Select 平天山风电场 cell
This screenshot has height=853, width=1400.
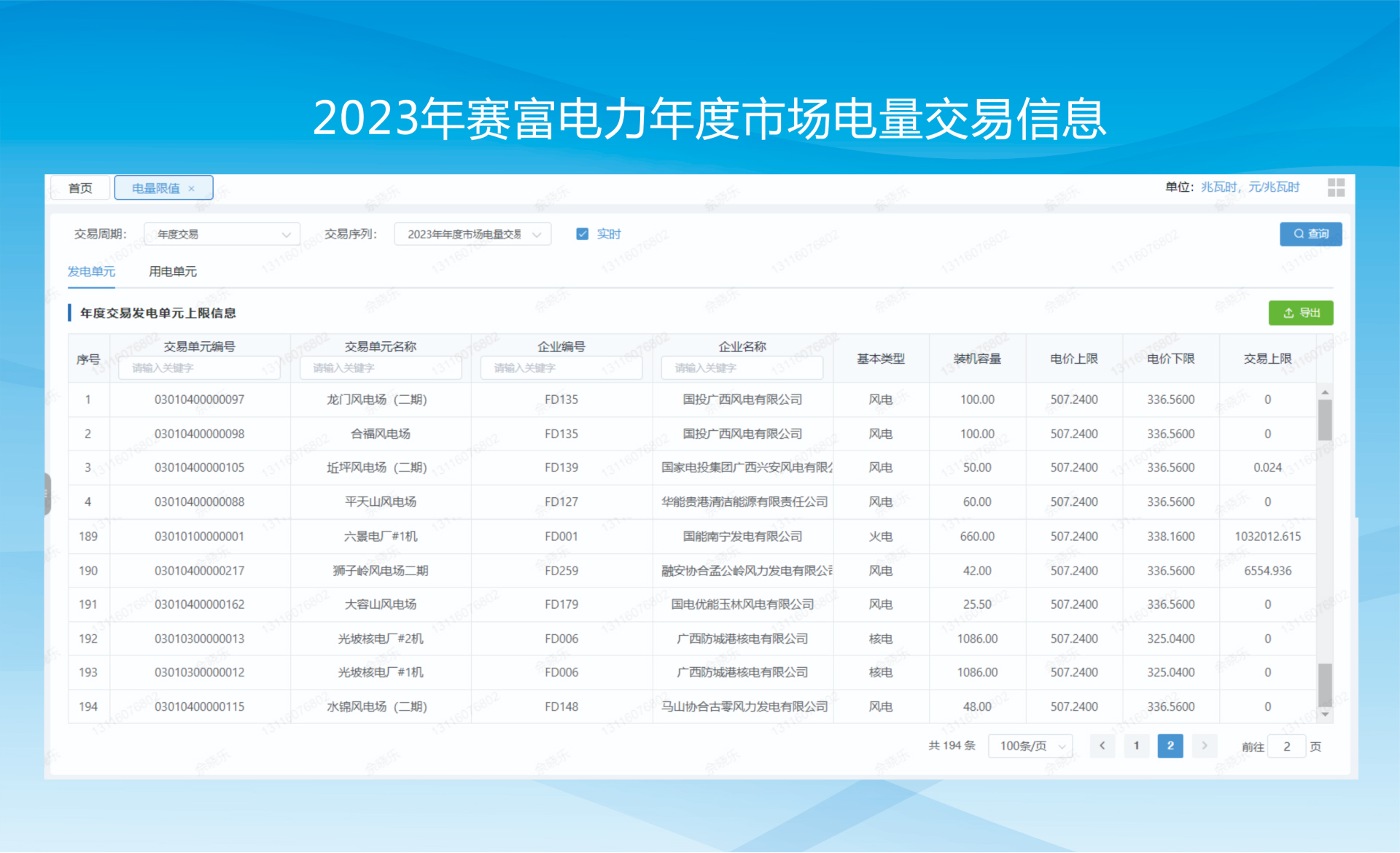coord(381,502)
